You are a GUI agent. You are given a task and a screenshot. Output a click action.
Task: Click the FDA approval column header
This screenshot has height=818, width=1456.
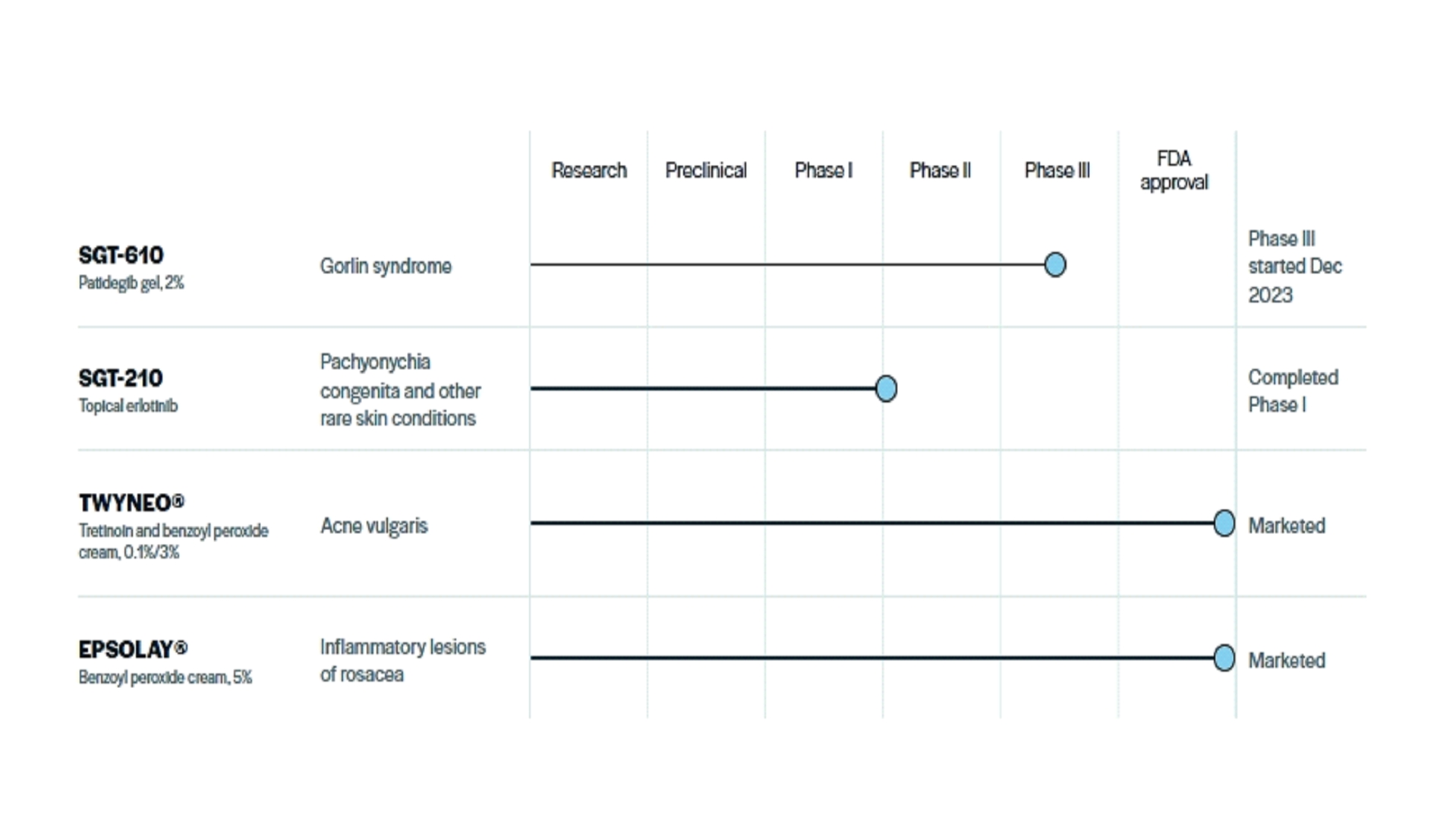(x=1174, y=171)
